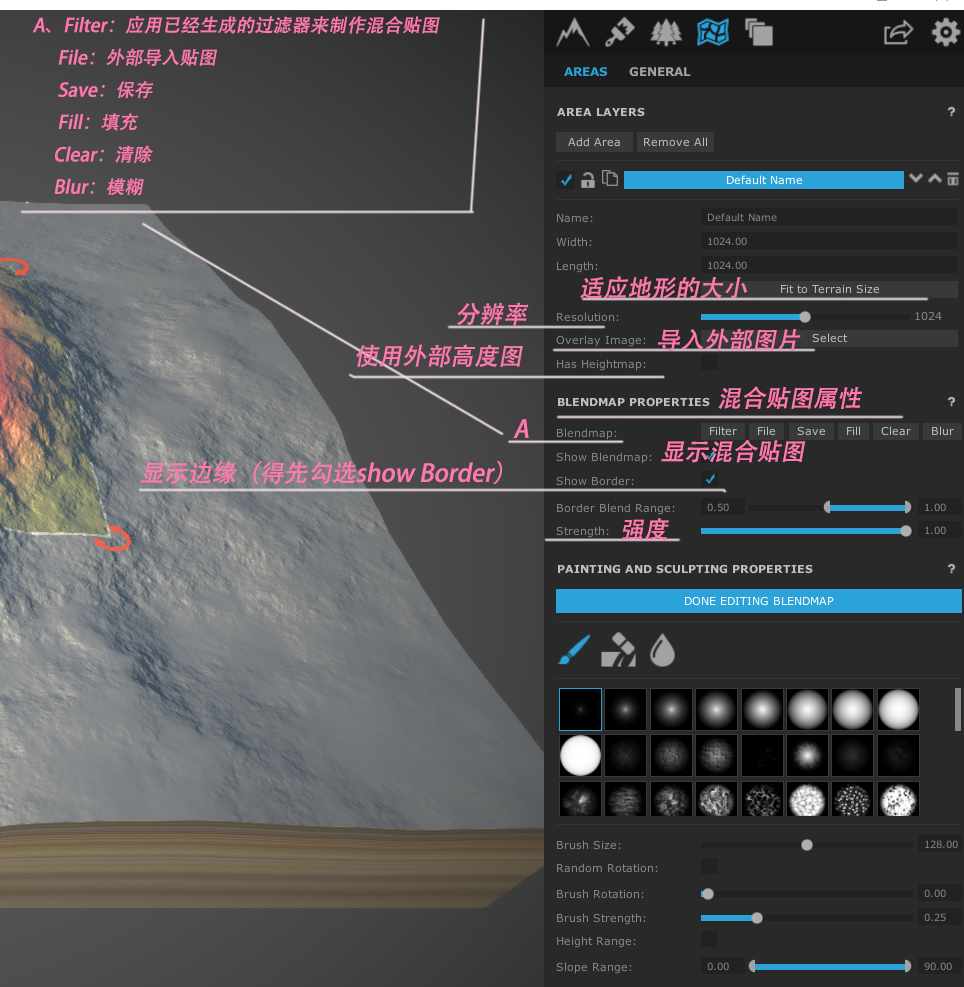Click the DONE EDITING BLENDMAP button

coord(758,601)
